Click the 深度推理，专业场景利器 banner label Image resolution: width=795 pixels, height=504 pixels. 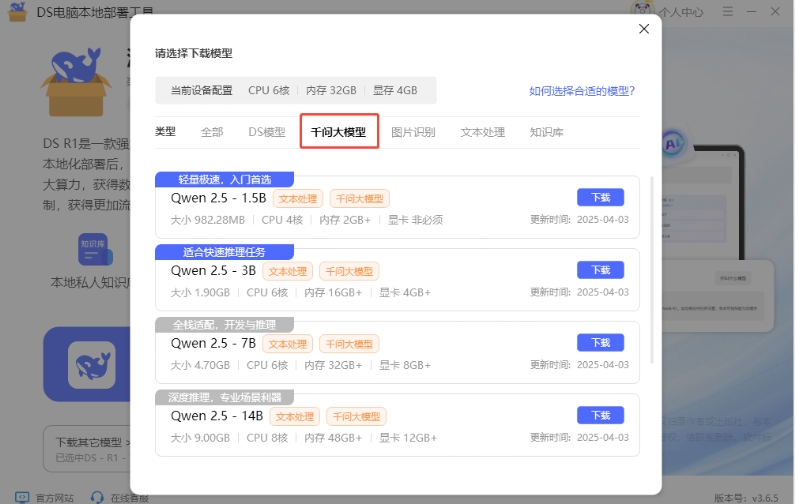225,397
